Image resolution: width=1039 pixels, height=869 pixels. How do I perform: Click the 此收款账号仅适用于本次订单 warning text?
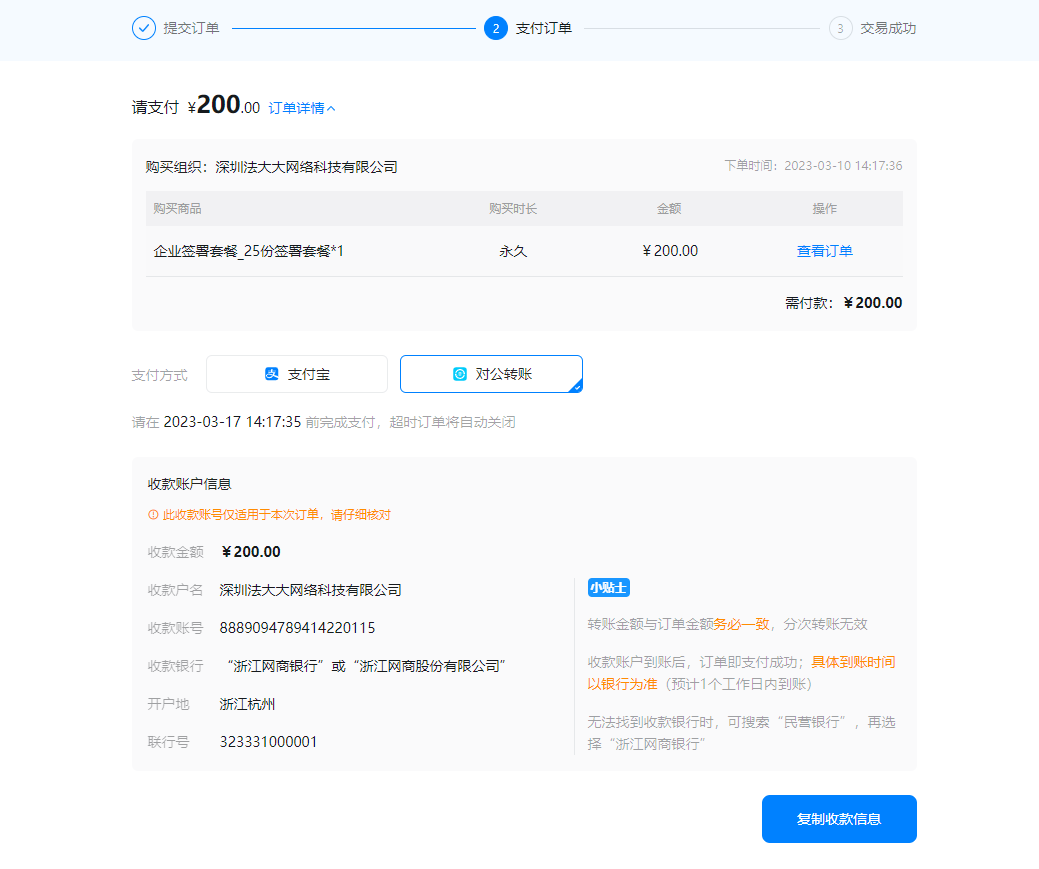tap(276, 515)
